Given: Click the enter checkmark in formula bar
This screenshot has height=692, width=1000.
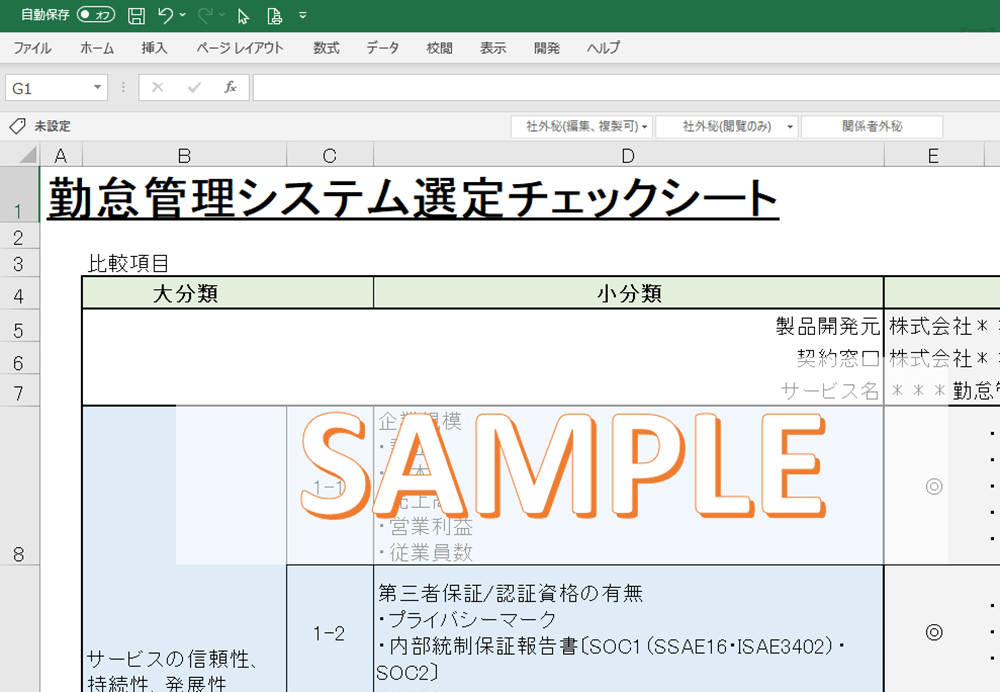Looking at the screenshot, I should (x=193, y=88).
